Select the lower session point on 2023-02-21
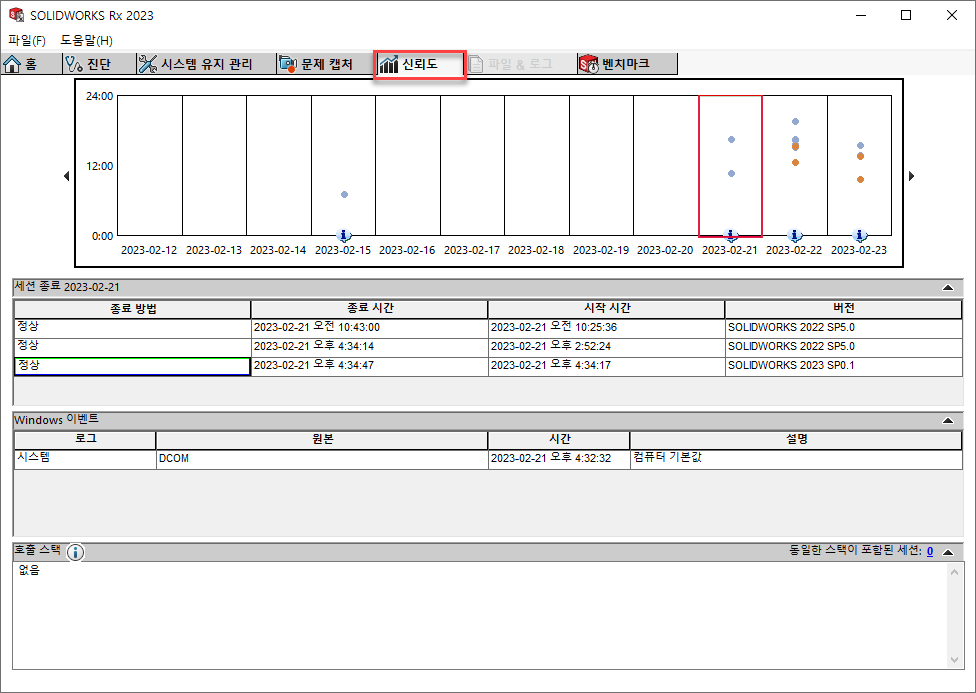976x693 pixels. click(731, 174)
